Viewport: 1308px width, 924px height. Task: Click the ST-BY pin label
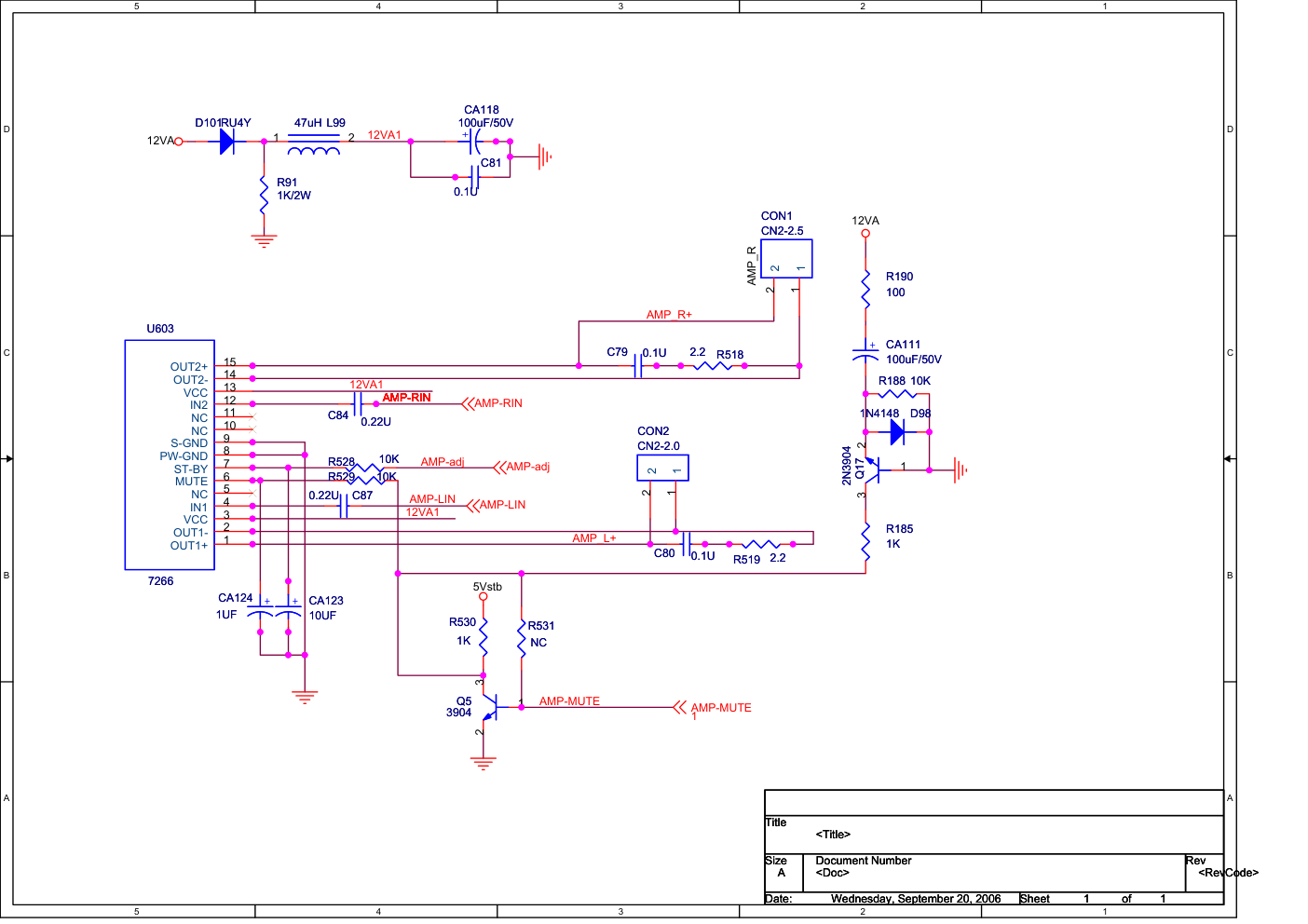coord(191,469)
